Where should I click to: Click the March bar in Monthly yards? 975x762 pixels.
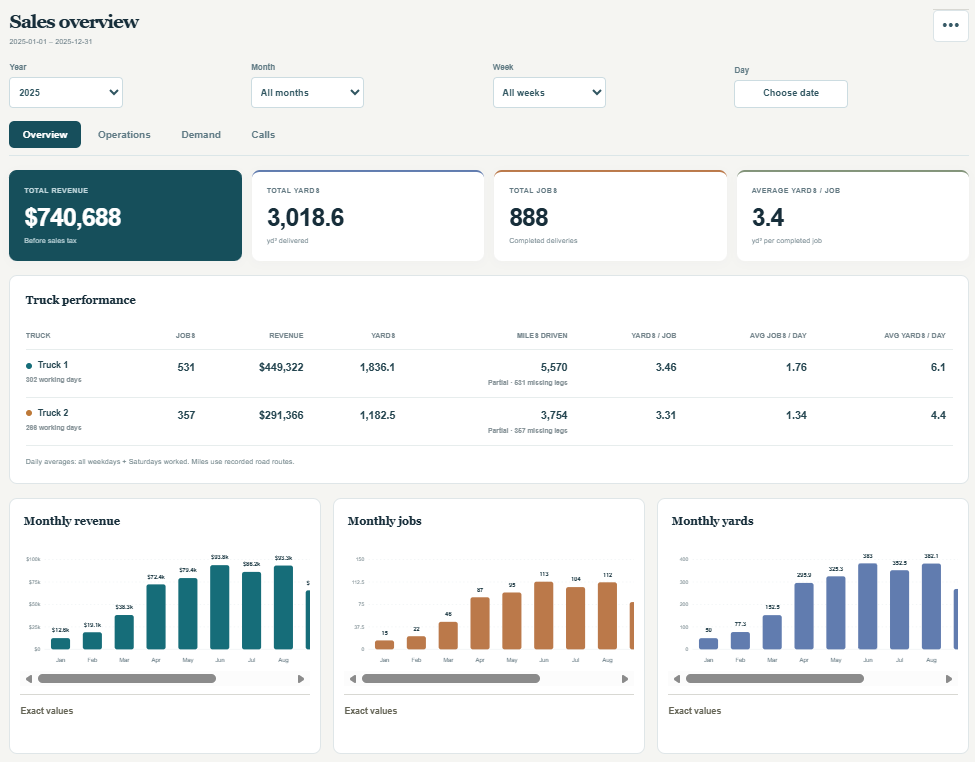tap(772, 633)
